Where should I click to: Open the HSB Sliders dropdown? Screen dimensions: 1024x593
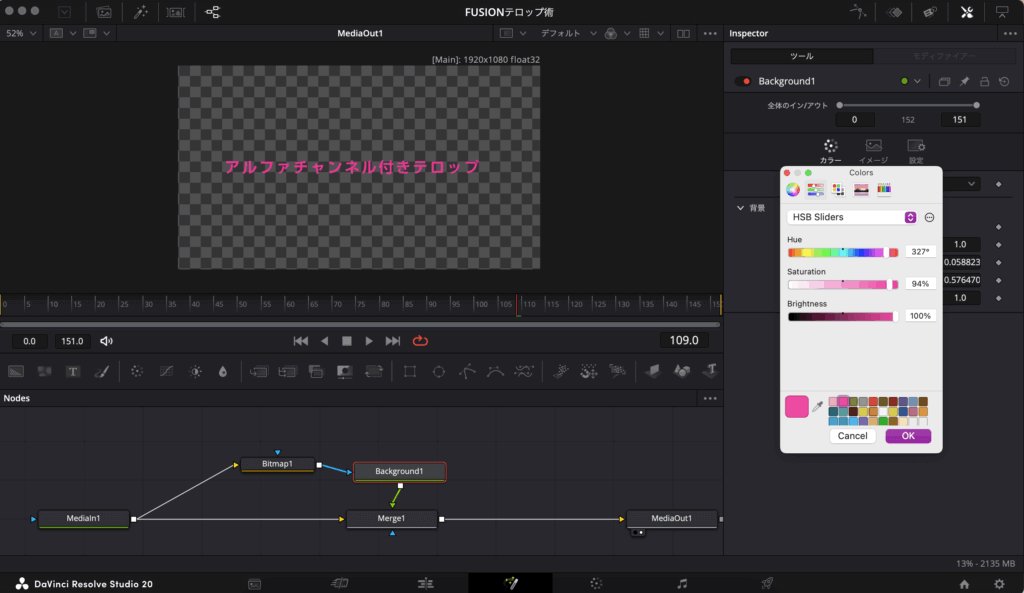[853, 217]
